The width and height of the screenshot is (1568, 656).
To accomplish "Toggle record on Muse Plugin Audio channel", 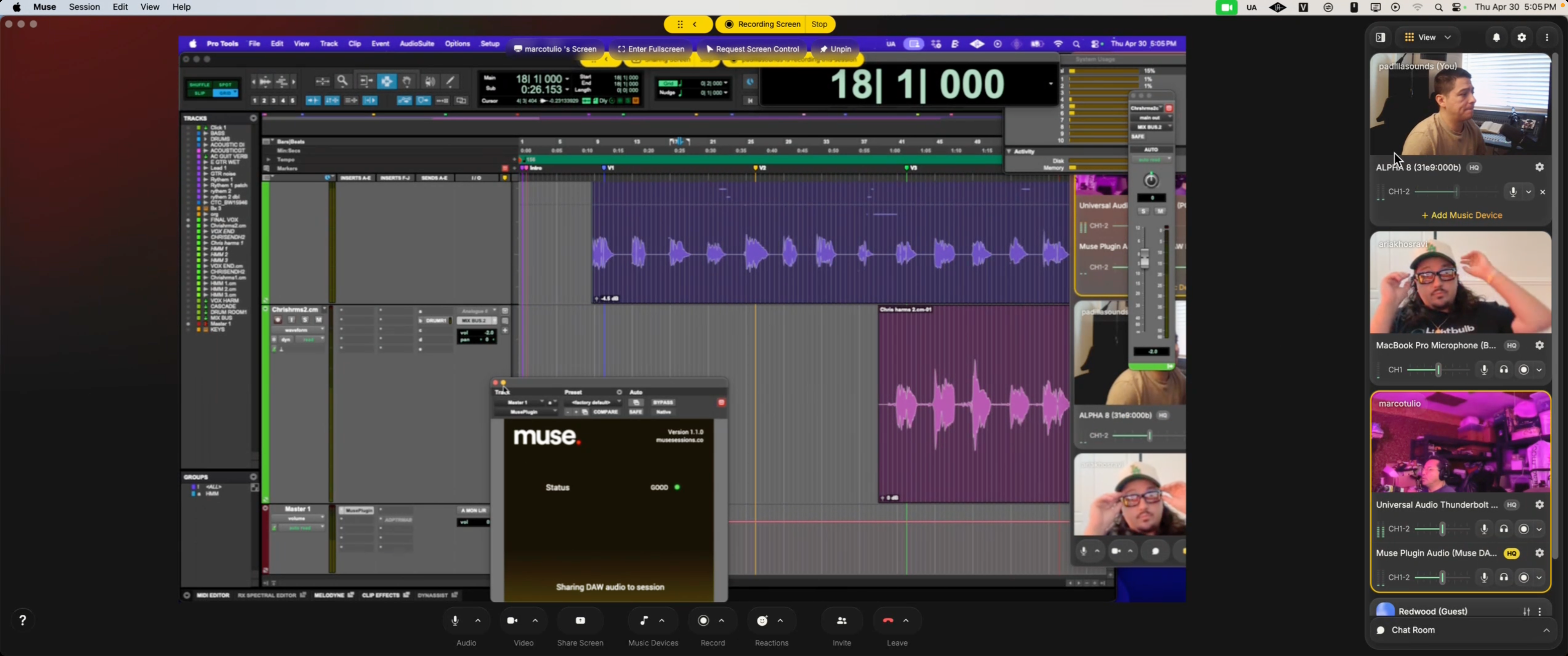I will (1523, 578).
